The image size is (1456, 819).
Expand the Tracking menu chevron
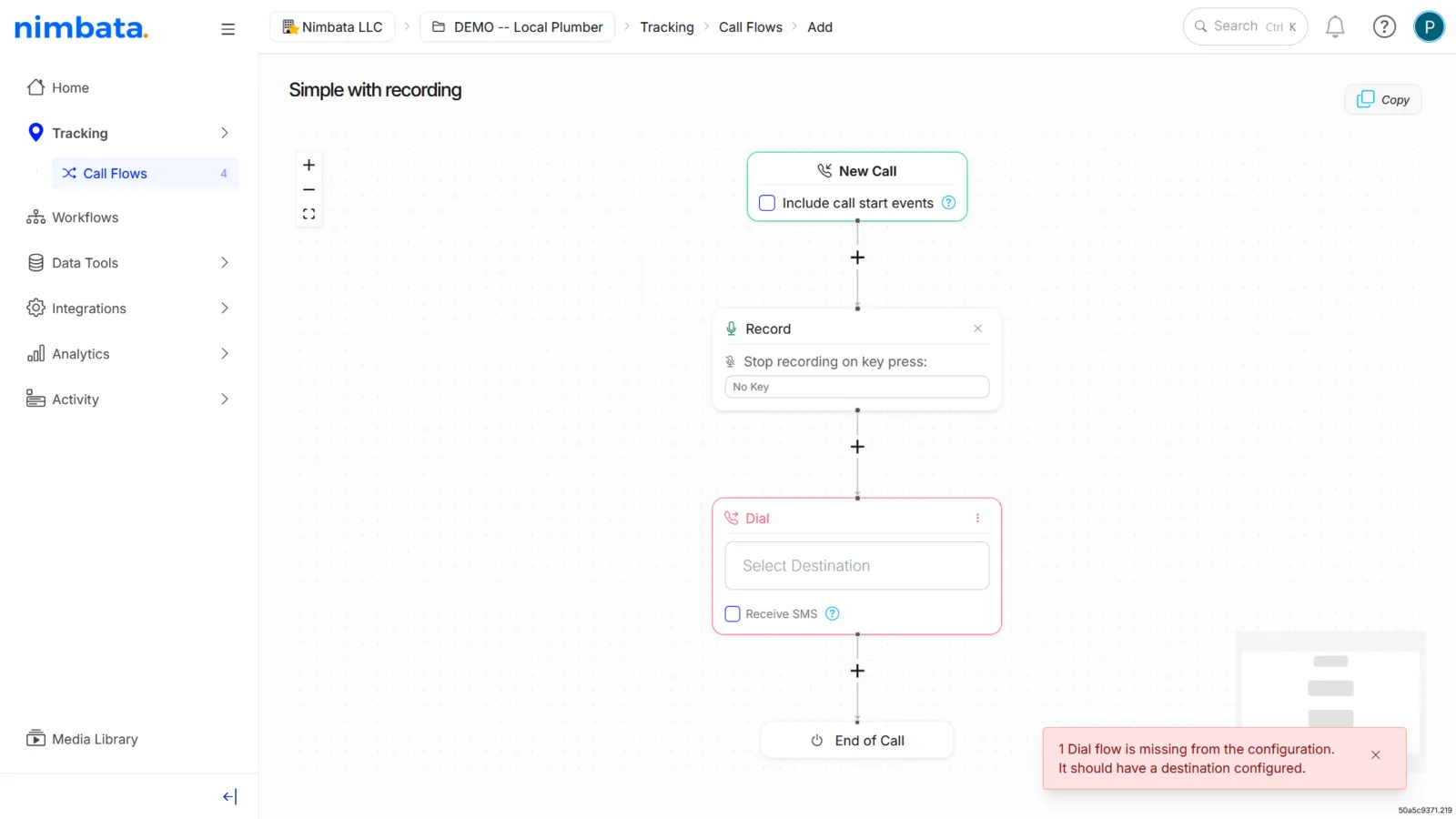(x=224, y=133)
